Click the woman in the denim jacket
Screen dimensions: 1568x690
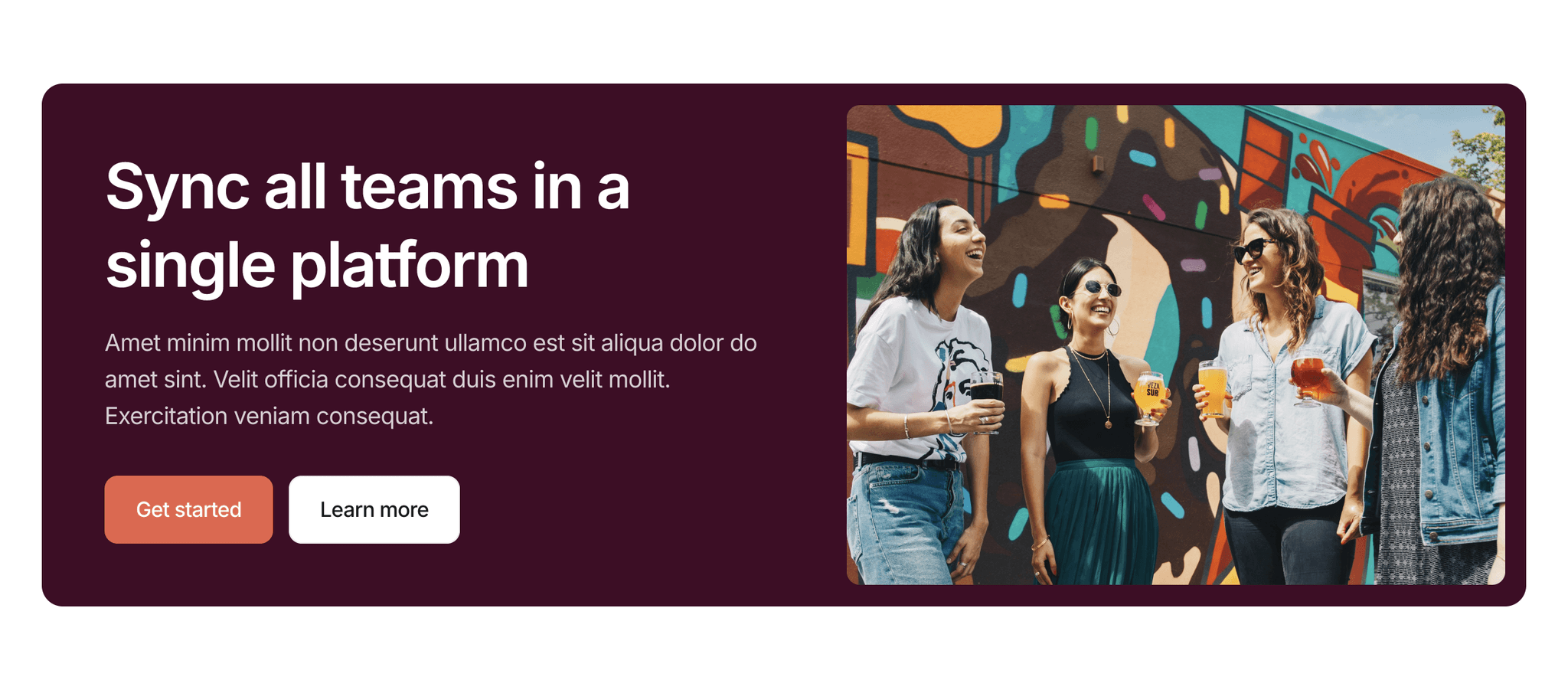pyautogui.click(x=1439, y=383)
